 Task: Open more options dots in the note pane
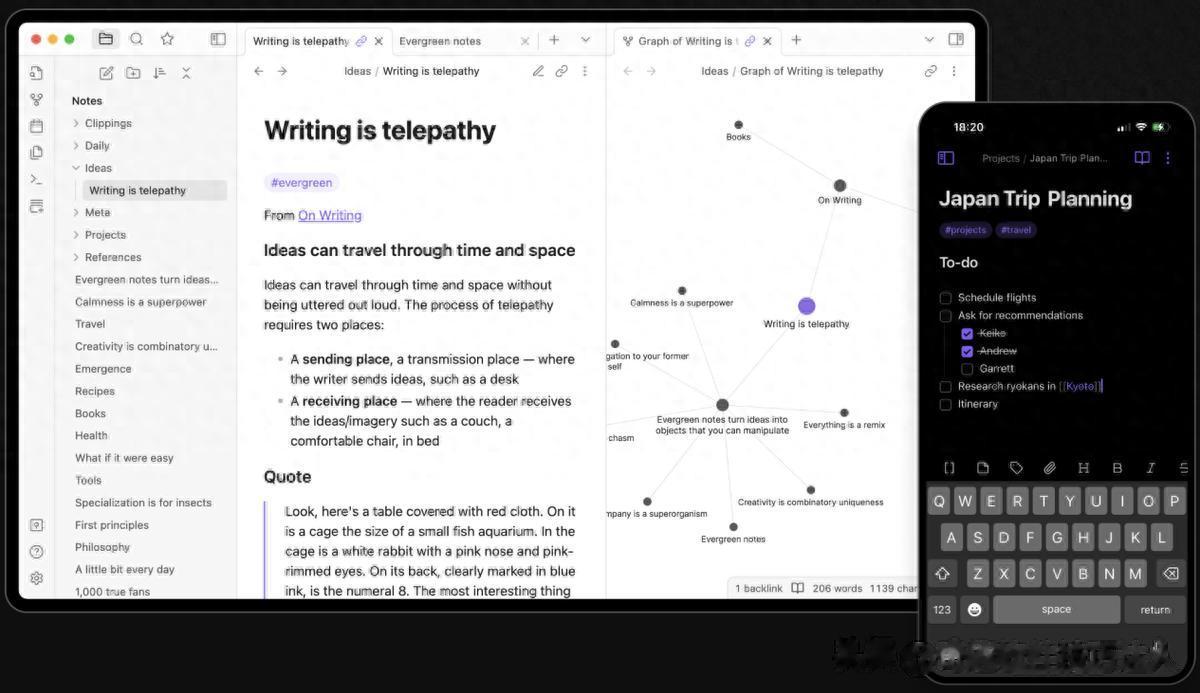pos(585,71)
